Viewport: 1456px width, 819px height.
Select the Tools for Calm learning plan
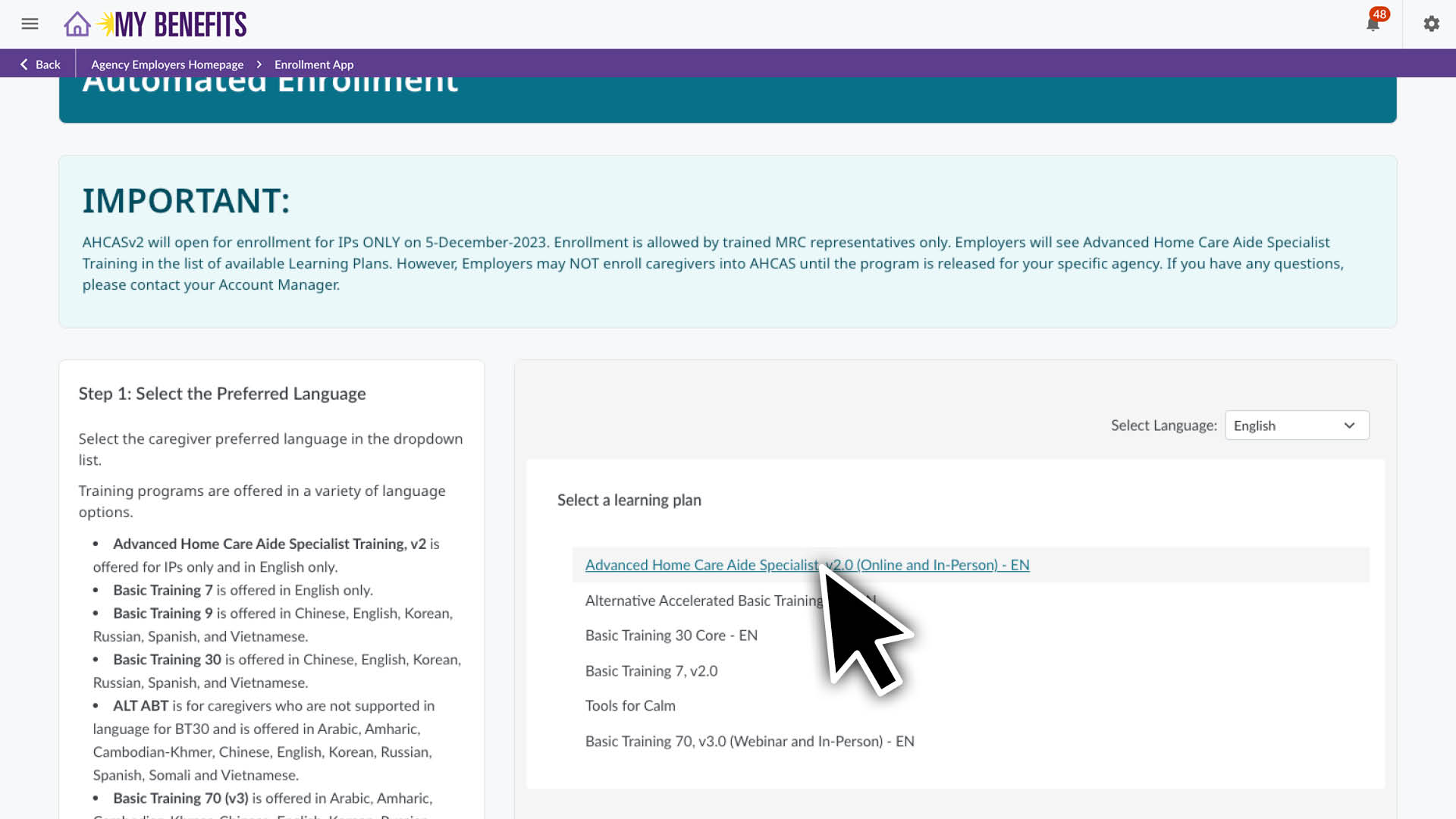coord(629,705)
